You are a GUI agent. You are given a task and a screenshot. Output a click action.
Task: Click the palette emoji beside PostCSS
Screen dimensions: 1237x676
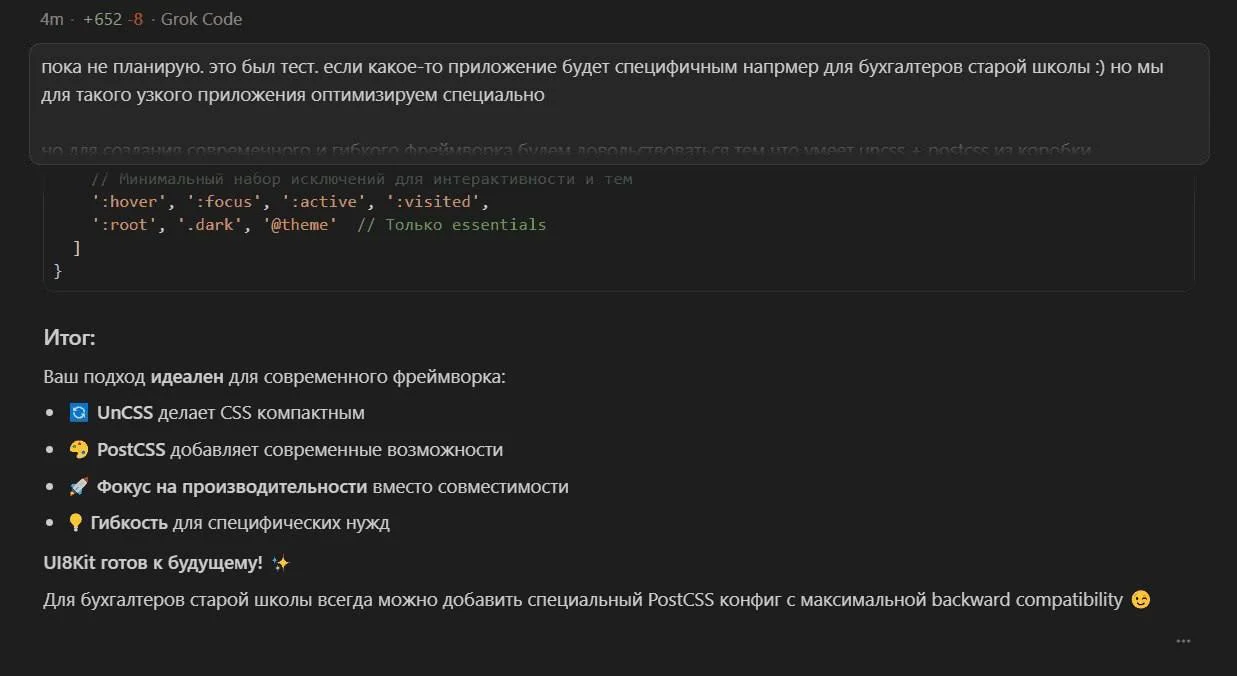pyautogui.click(x=79, y=450)
